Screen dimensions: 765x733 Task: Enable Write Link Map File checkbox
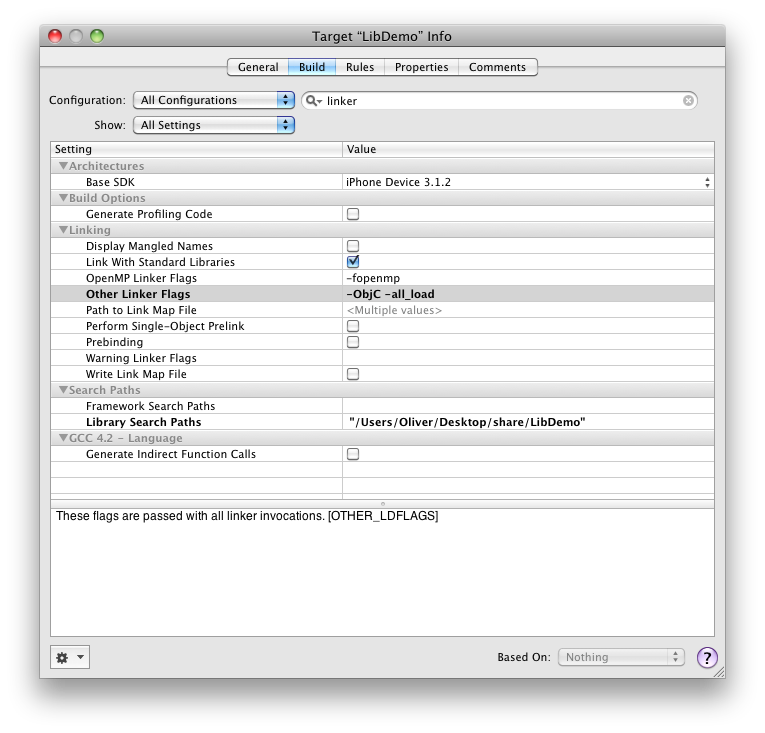click(x=353, y=374)
